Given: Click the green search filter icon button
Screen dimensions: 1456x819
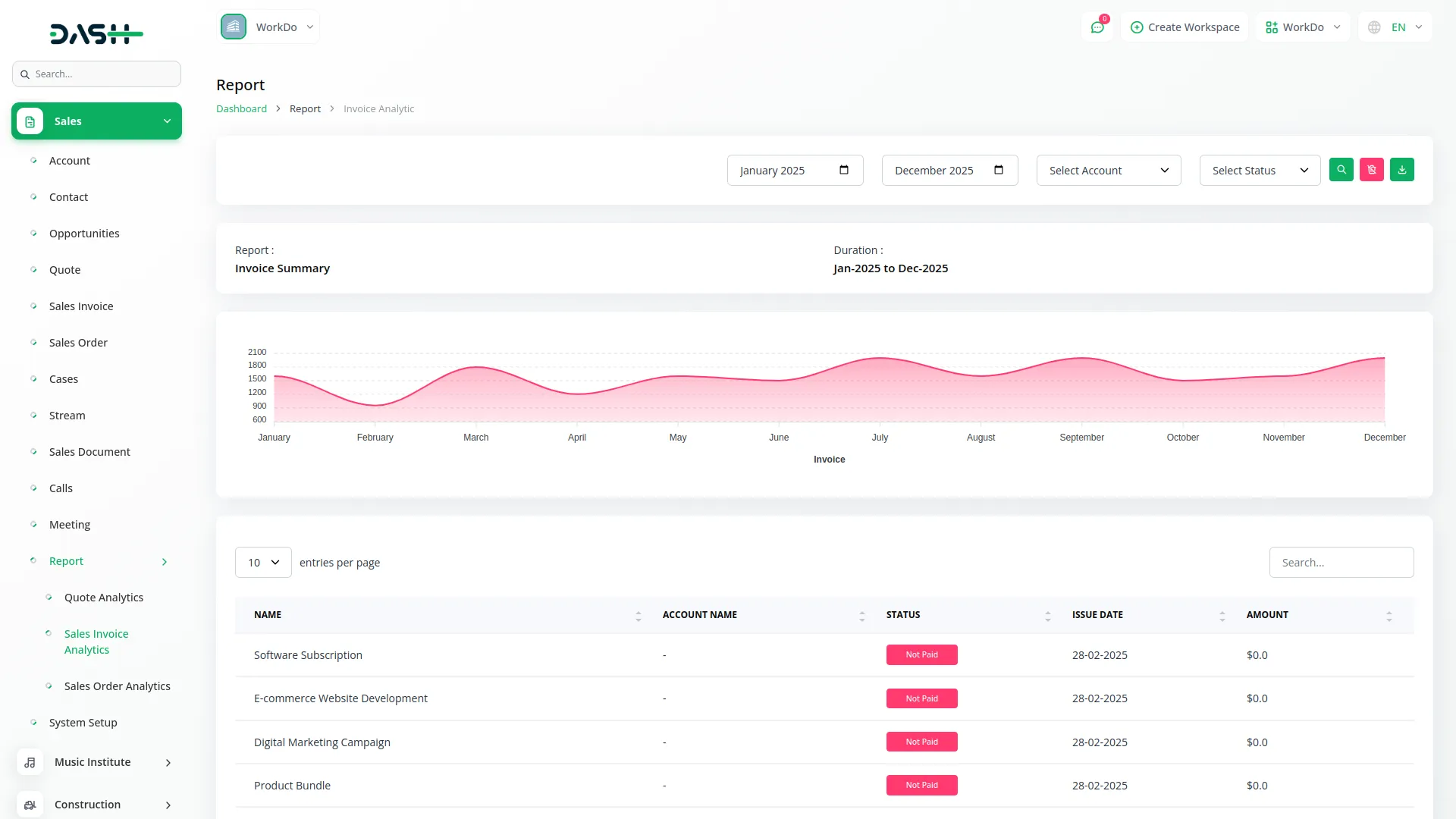Looking at the screenshot, I should coord(1341,170).
